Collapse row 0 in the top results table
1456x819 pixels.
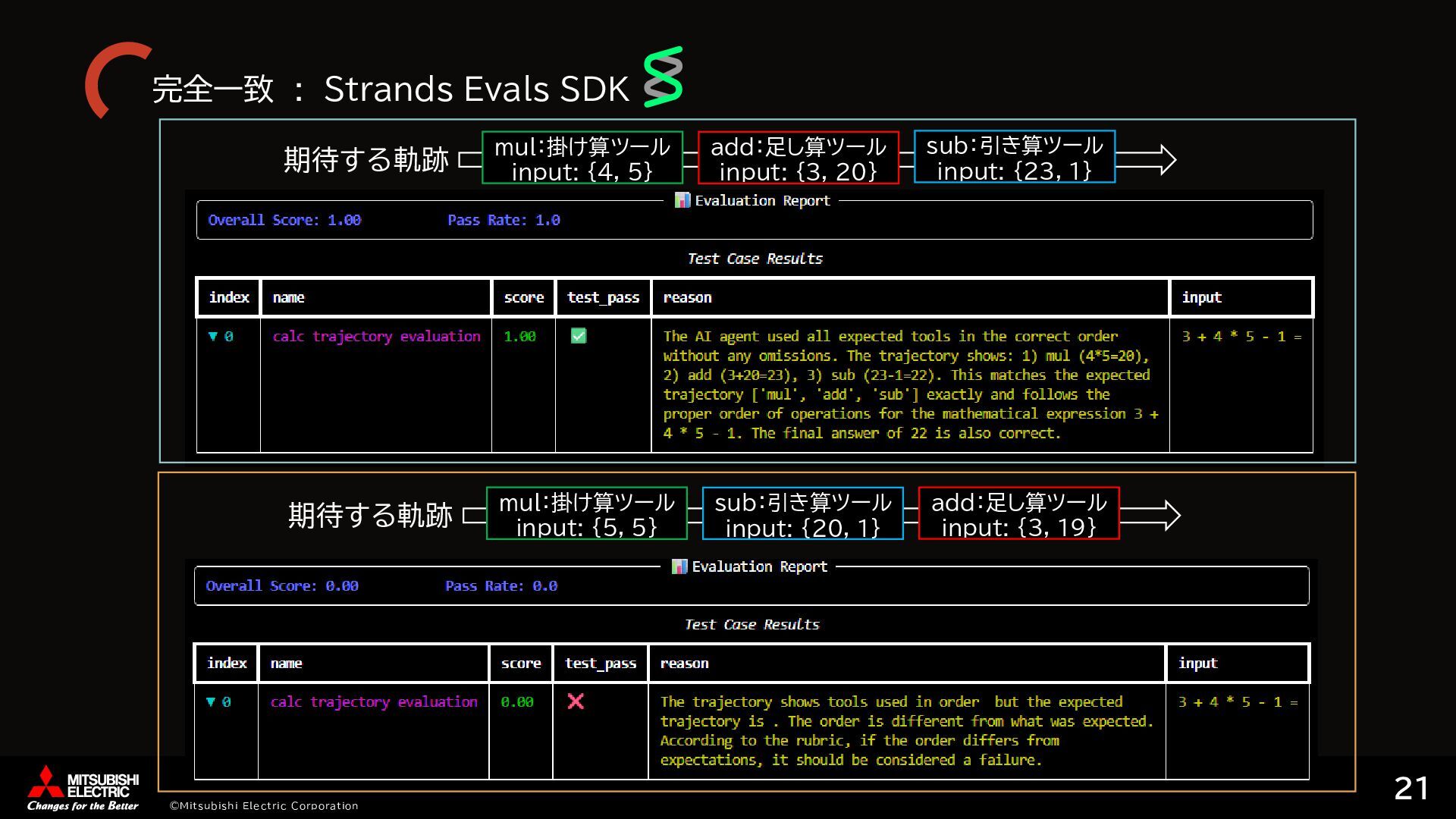pyautogui.click(x=213, y=336)
